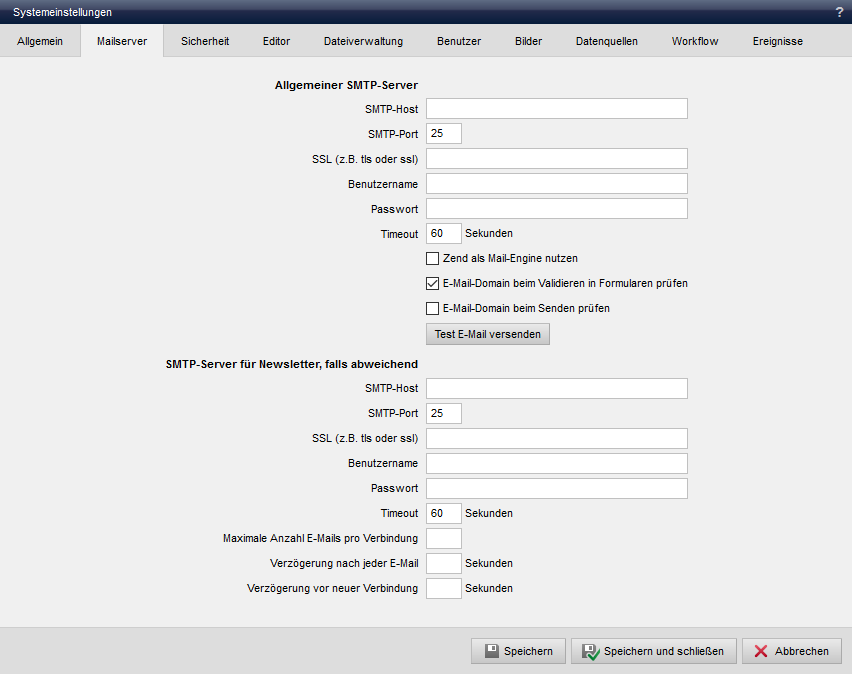Open the Bilder tab

[528, 41]
